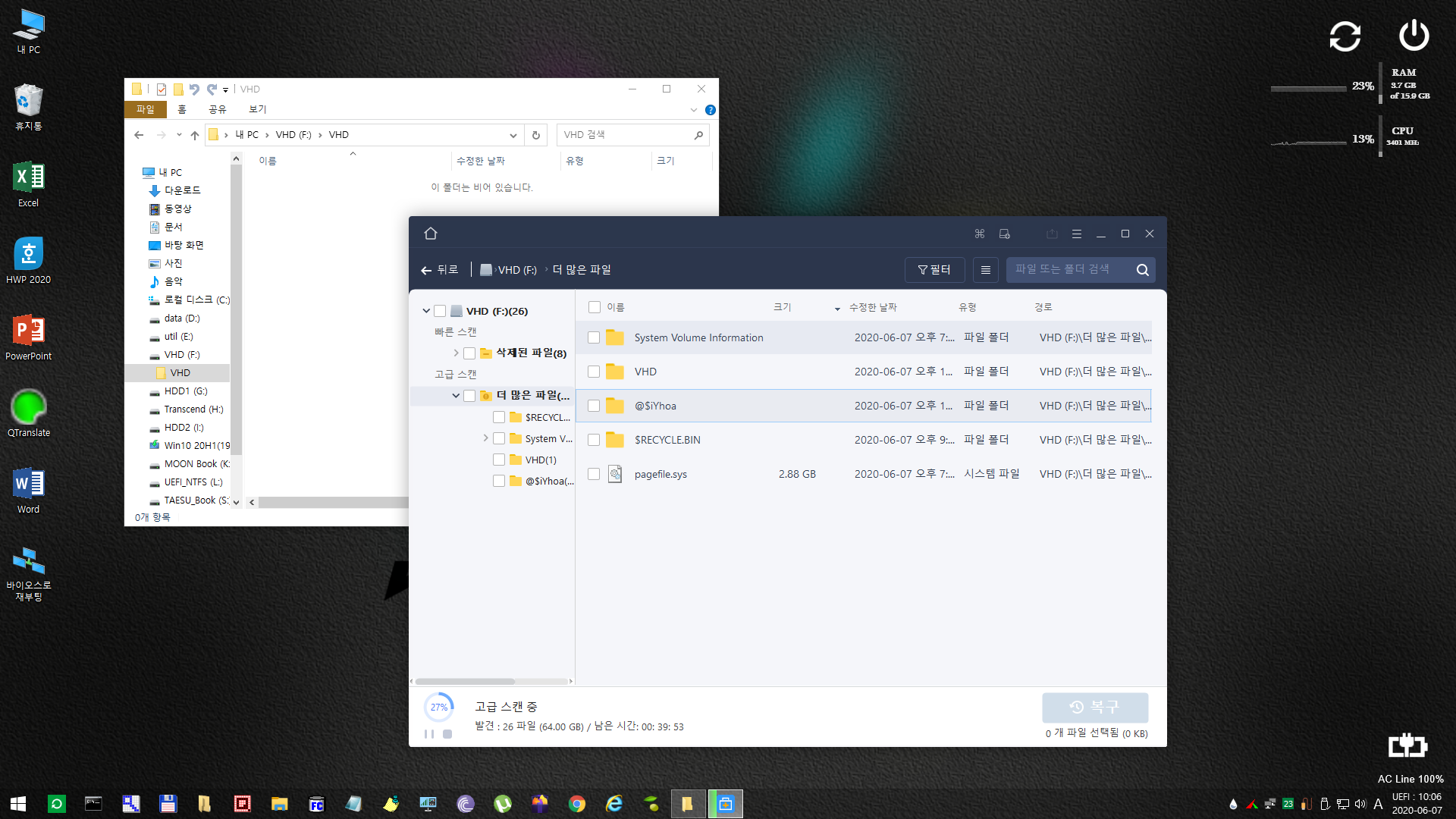Select HDD1 (G:) in Explorer navigation pane

pyautogui.click(x=185, y=391)
